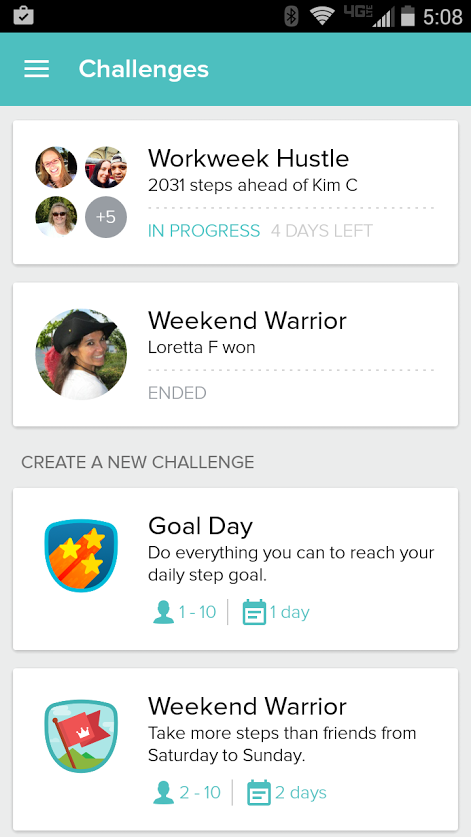Tap the Weekend Warrior calendar icon

259,793
